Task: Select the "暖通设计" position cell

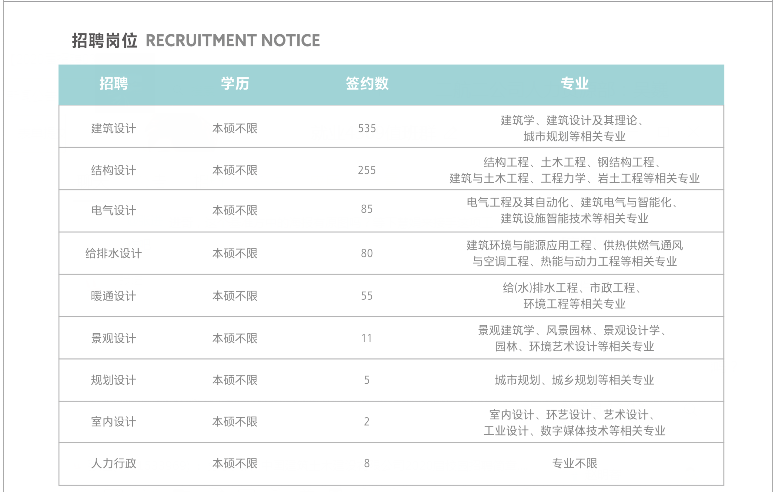Action: coord(114,296)
